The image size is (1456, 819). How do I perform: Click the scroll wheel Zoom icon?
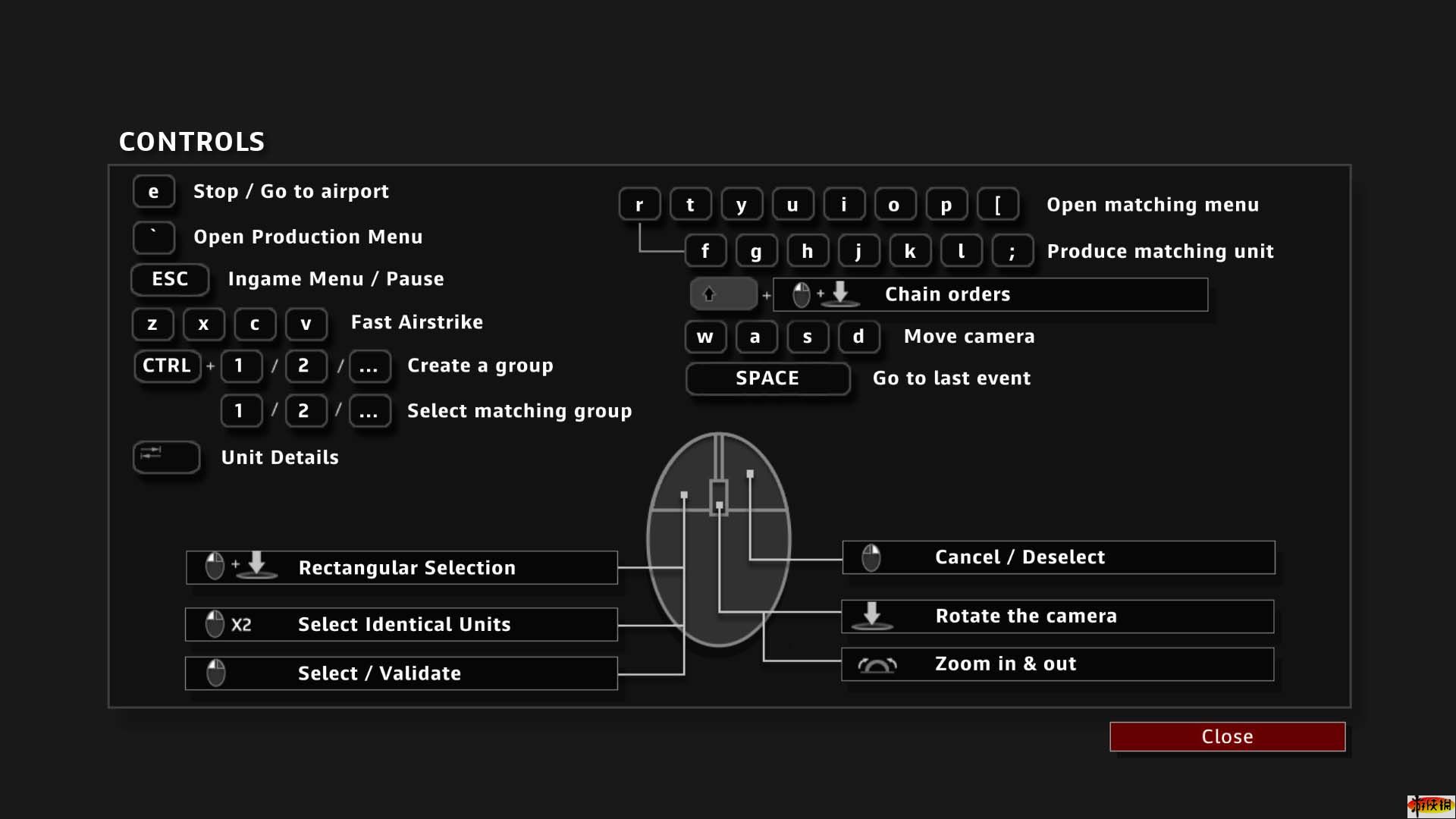[877, 665]
